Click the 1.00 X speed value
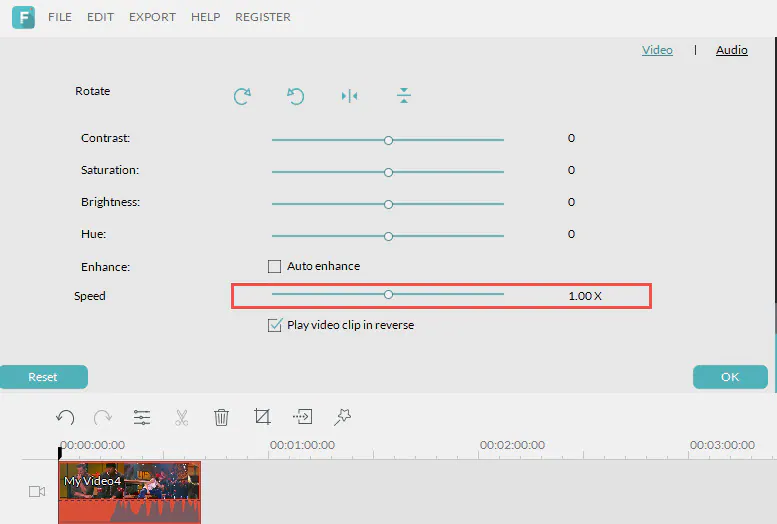Screen dimensions: 777x524 point(585,296)
